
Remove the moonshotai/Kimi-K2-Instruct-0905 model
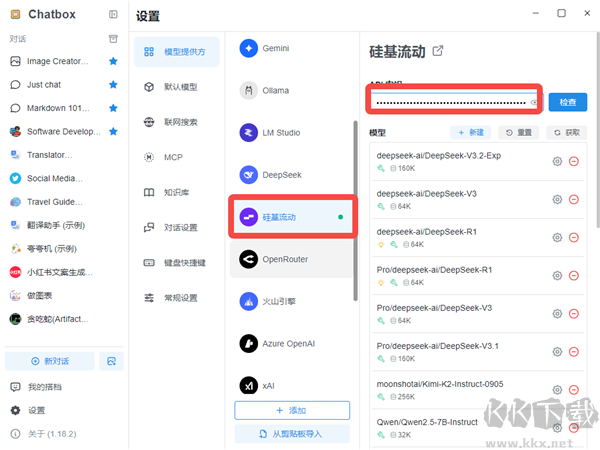(574, 390)
